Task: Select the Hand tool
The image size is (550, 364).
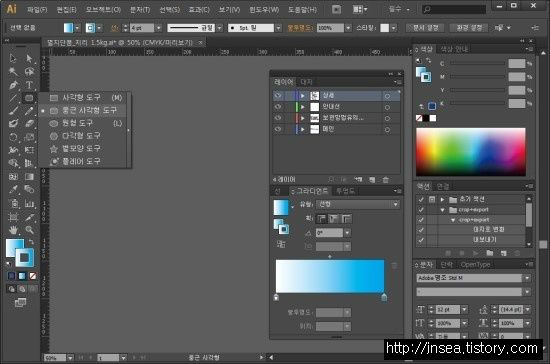Action: pos(13,230)
